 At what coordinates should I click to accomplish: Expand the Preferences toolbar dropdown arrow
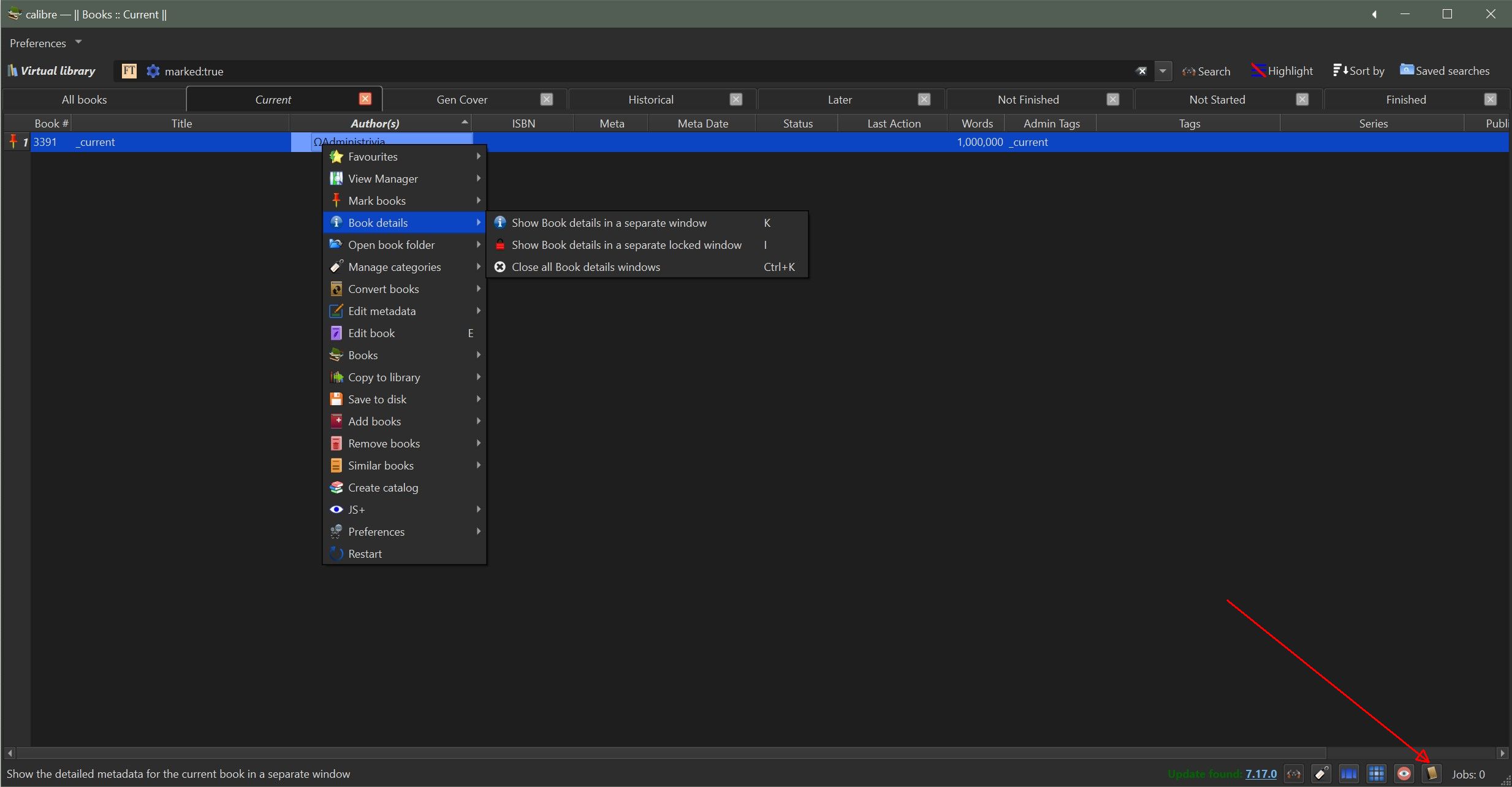pyautogui.click(x=78, y=42)
